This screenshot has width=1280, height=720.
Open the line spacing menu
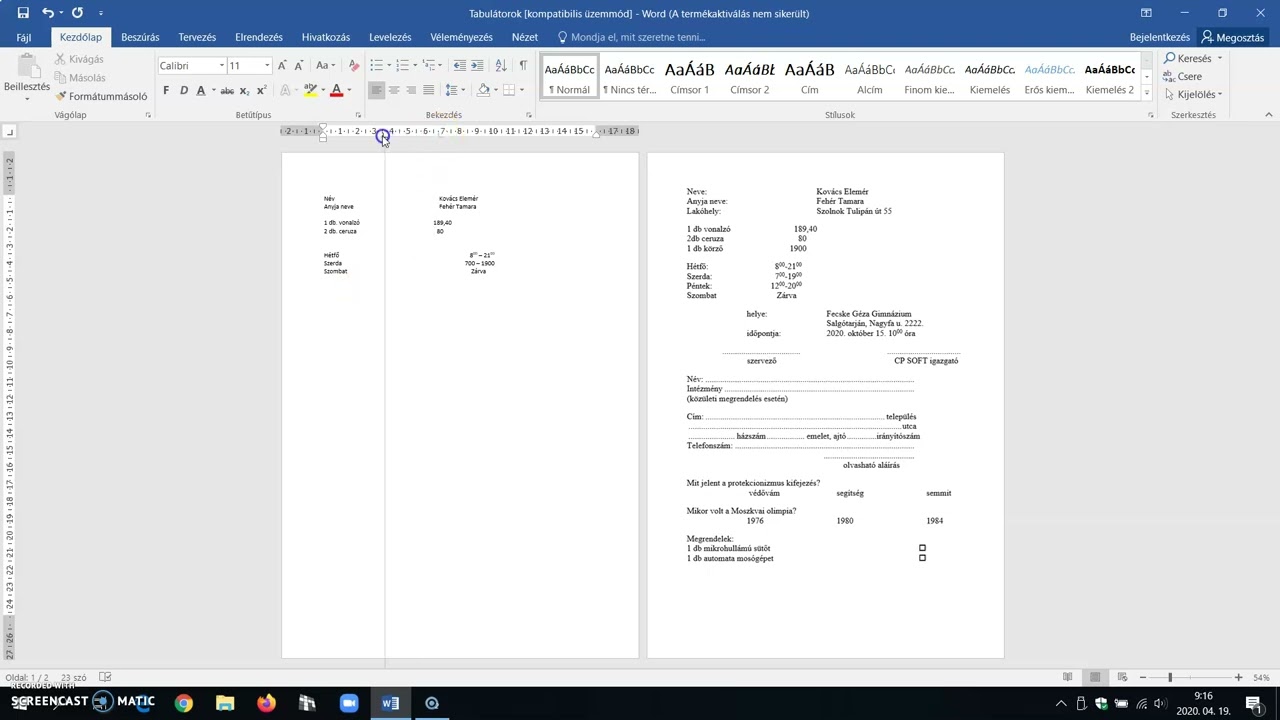tap(454, 90)
